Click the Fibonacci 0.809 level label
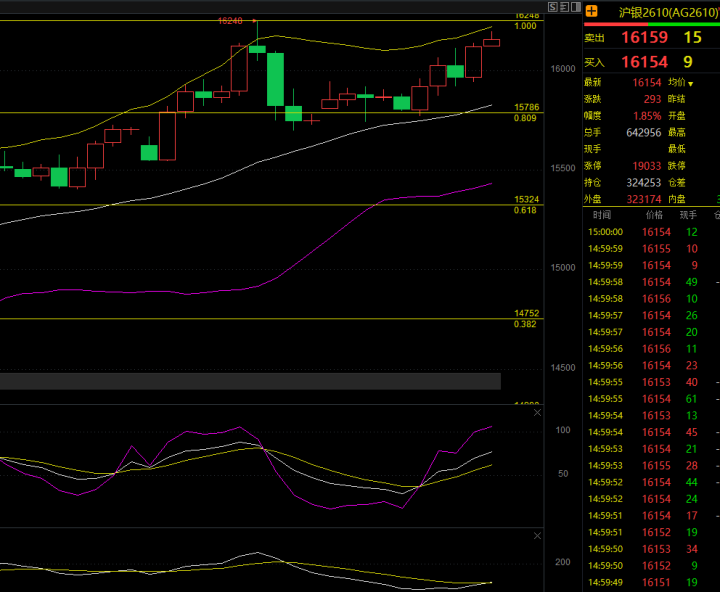Screen dimensions: 720x592 click(525, 118)
